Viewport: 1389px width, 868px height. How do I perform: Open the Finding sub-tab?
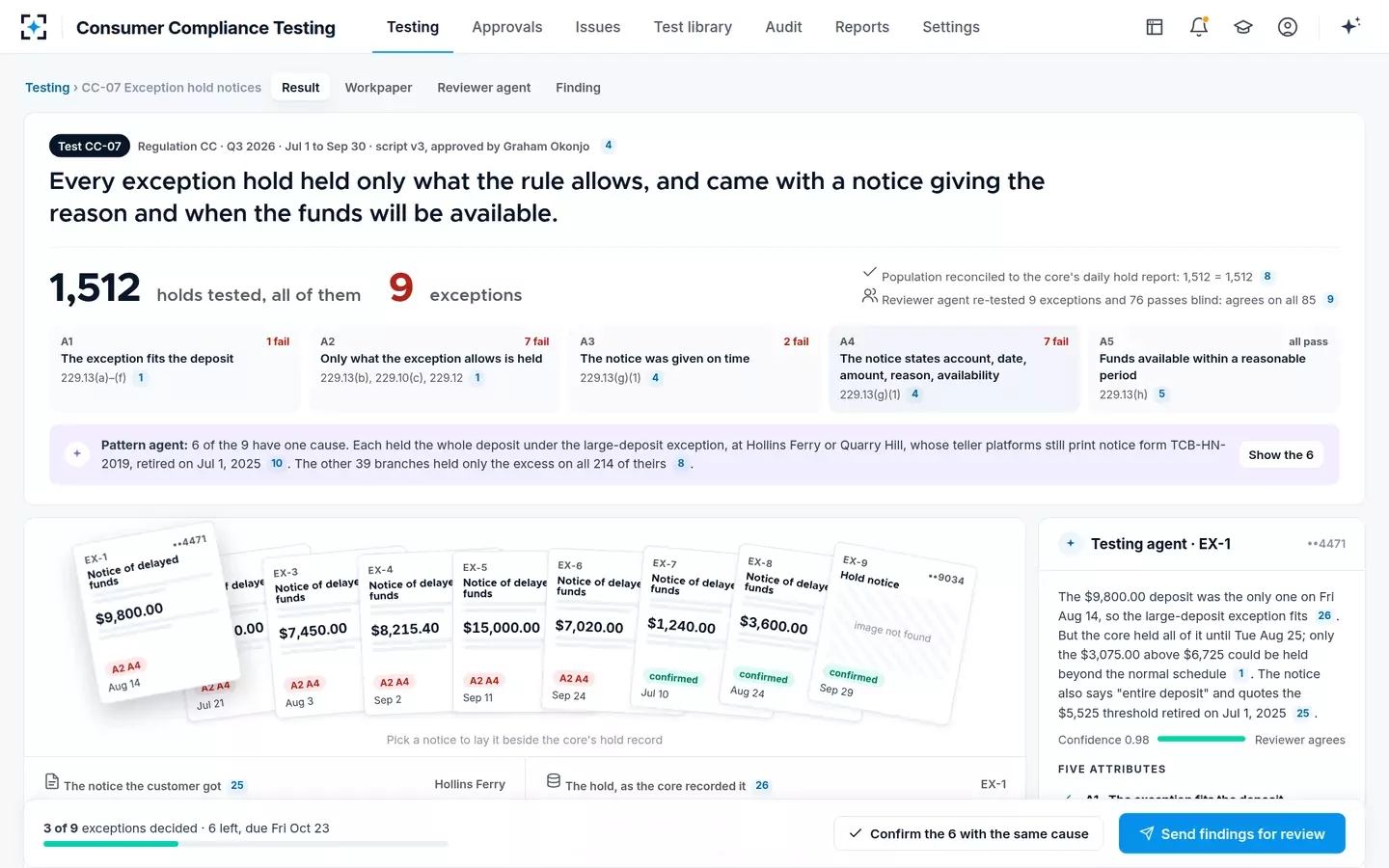578,88
